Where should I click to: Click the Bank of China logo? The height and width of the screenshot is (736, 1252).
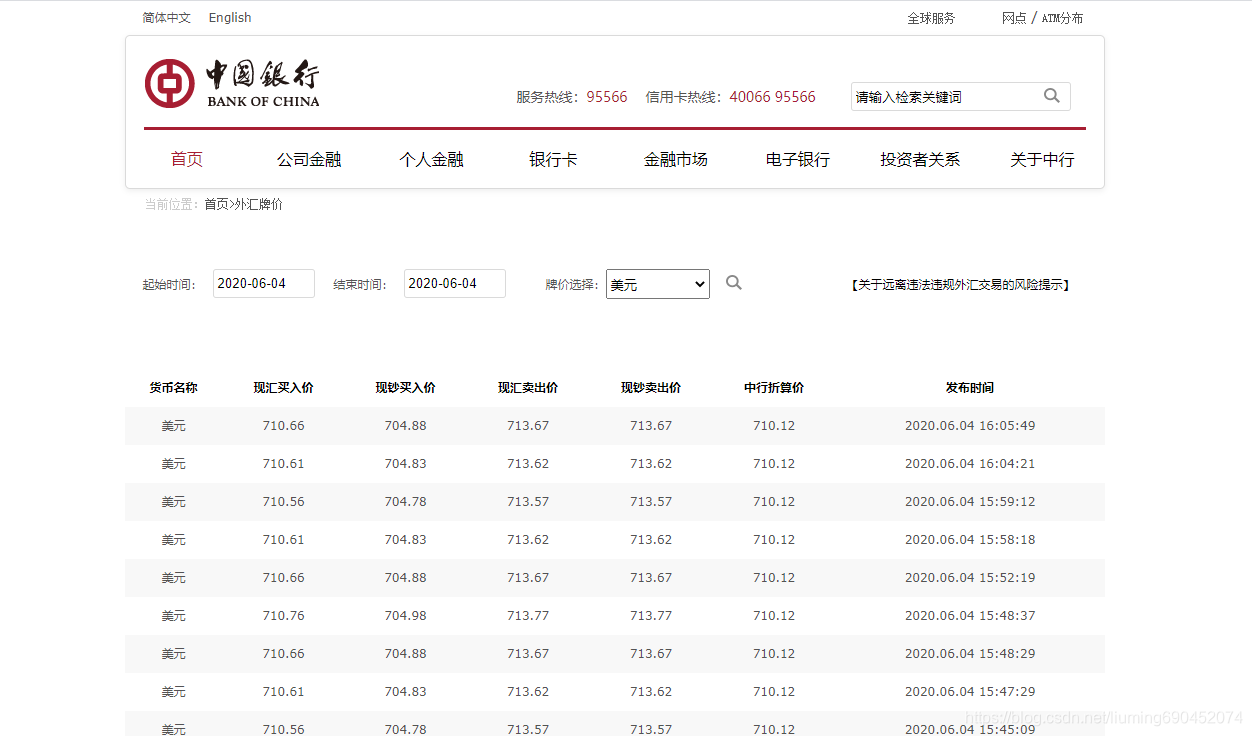[x=232, y=83]
